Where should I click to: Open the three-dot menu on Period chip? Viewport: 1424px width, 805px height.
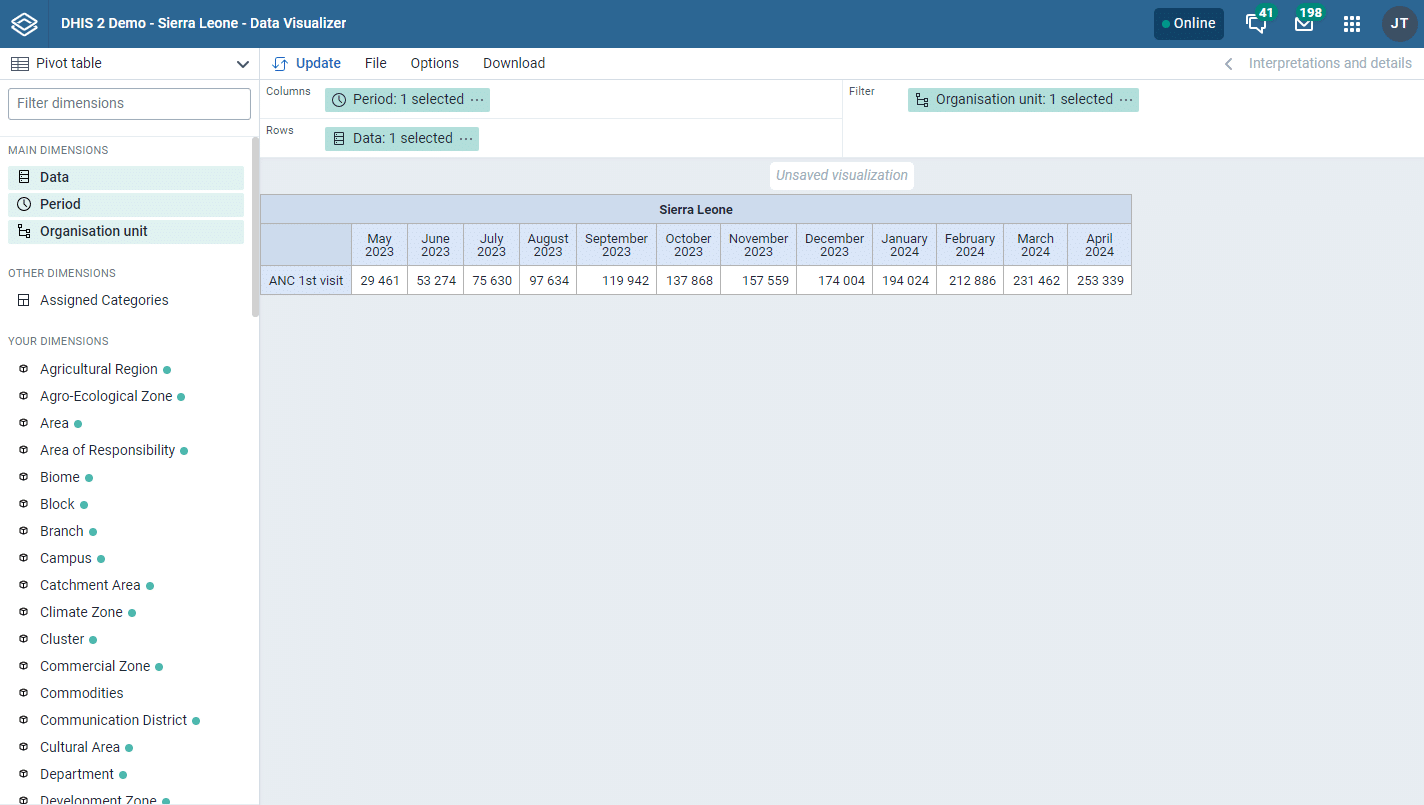(477, 100)
